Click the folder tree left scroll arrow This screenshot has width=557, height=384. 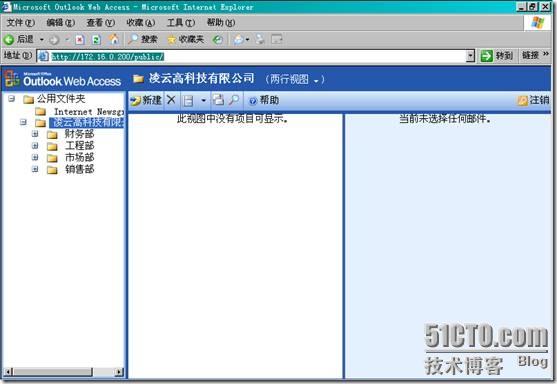point(8,372)
